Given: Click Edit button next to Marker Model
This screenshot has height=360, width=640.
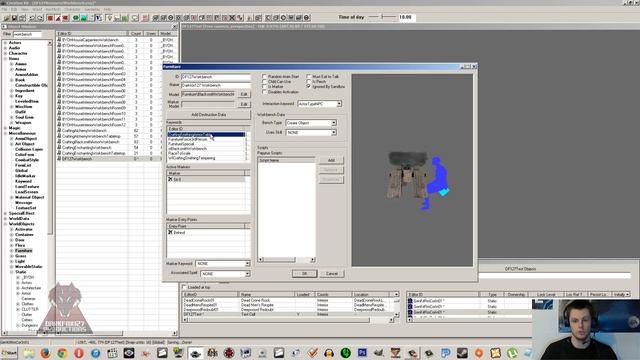Looking at the screenshot, I should (244, 104).
